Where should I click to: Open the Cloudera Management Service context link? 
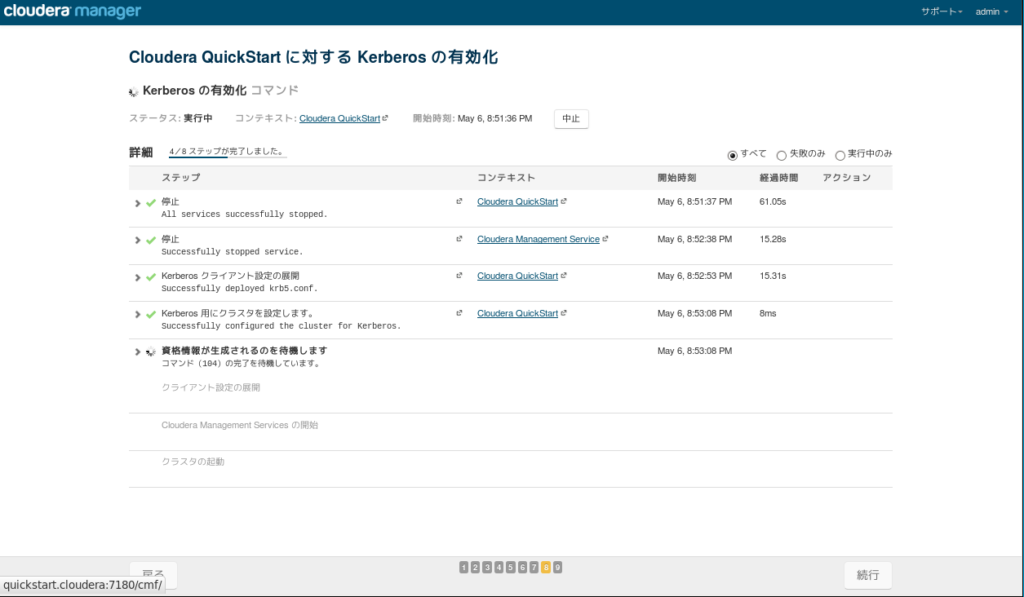click(x=538, y=239)
